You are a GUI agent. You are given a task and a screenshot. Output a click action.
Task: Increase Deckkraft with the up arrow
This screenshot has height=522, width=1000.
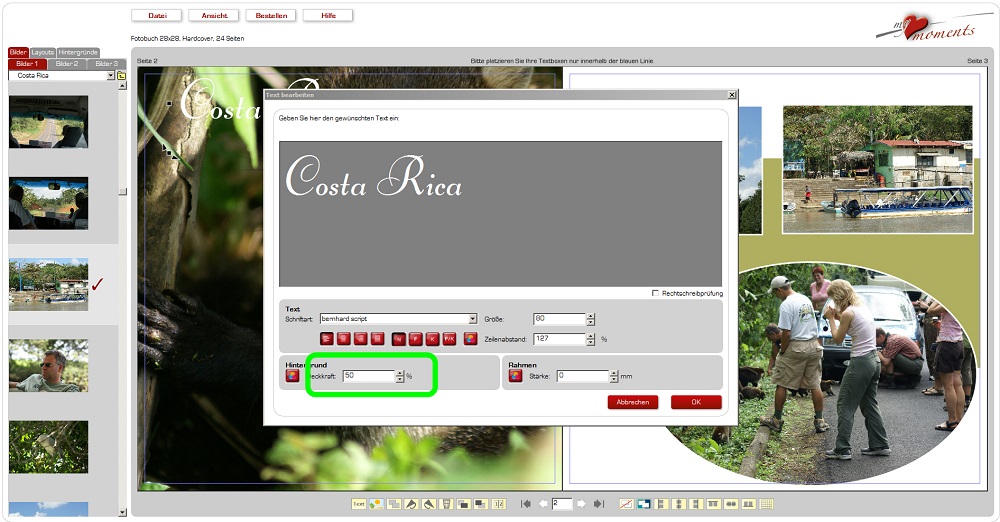pos(400,373)
